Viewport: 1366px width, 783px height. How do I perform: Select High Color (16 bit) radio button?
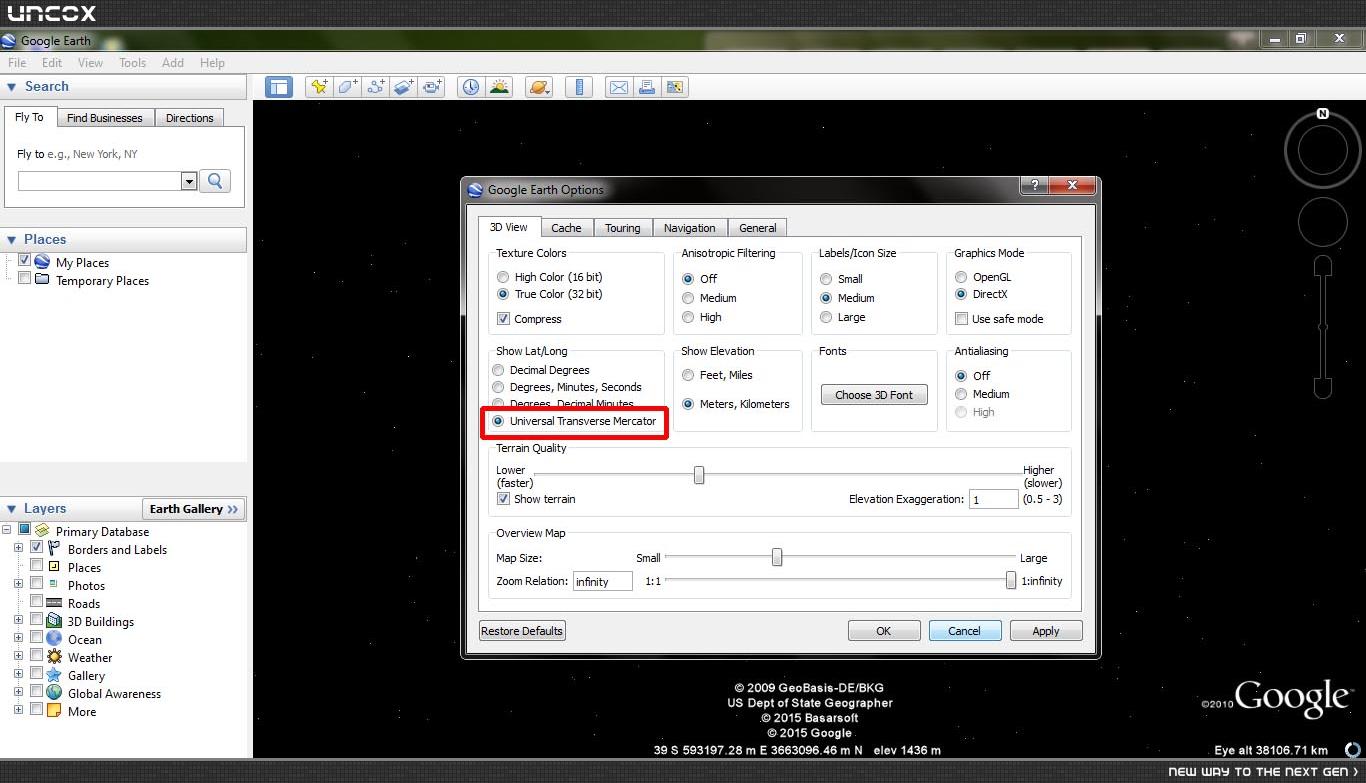click(x=503, y=277)
